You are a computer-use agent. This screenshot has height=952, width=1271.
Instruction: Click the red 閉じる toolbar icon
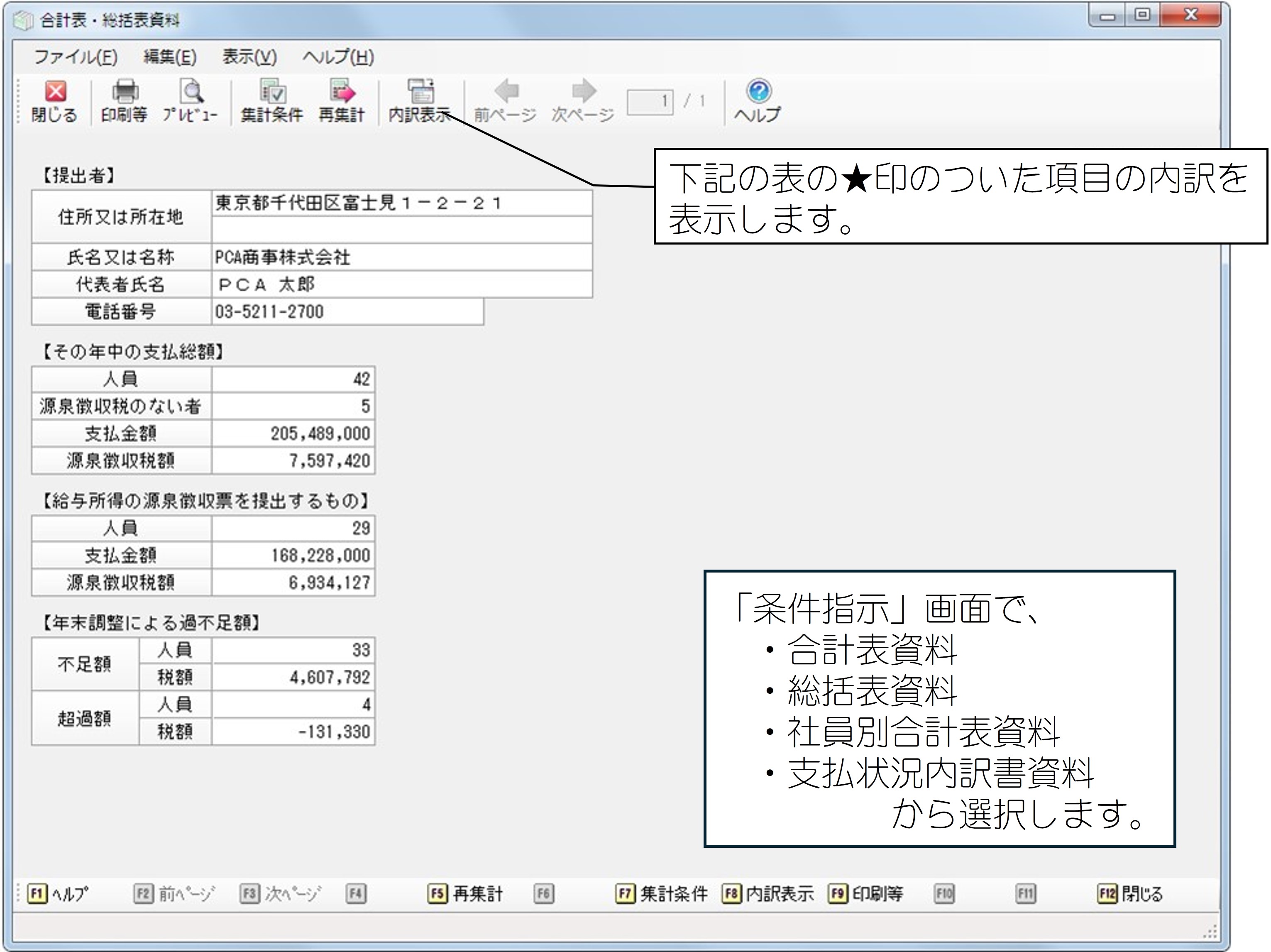[x=55, y=92]
